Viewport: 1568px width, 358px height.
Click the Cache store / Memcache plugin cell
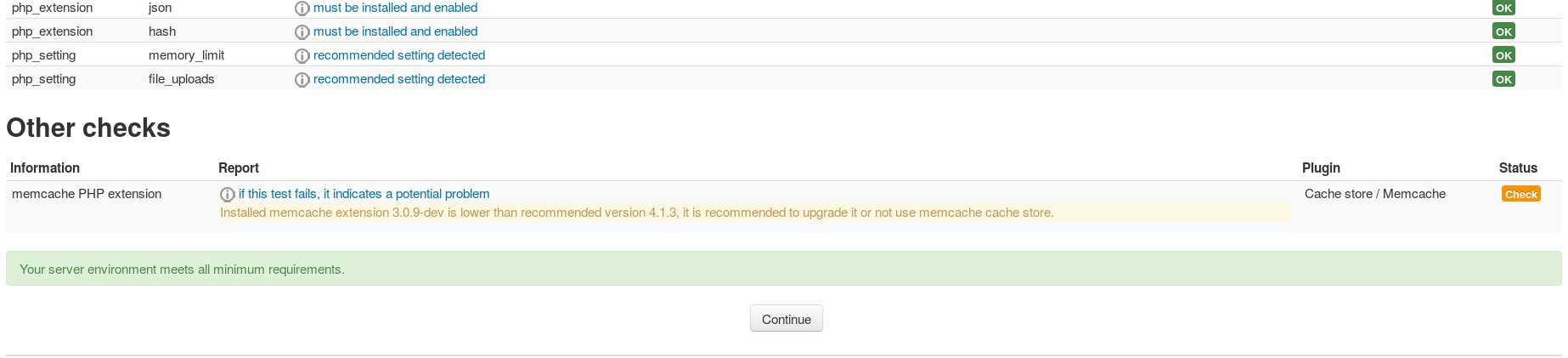(x=1375, y=194)
